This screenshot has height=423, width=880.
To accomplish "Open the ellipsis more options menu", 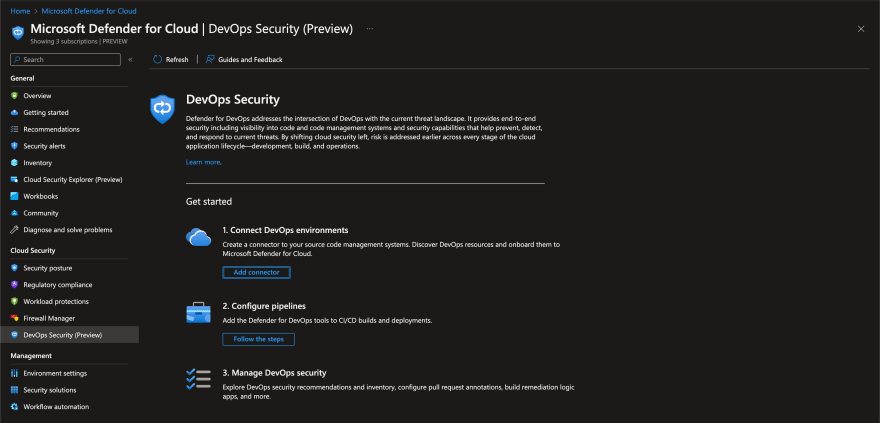I will 369,29.
